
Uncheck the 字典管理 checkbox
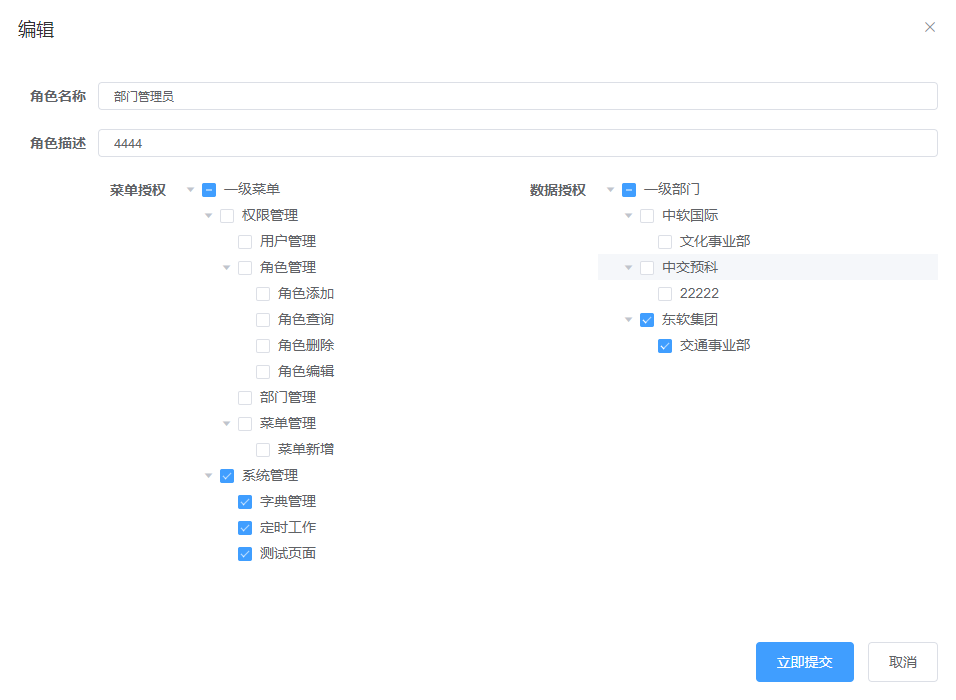(245, 501)
